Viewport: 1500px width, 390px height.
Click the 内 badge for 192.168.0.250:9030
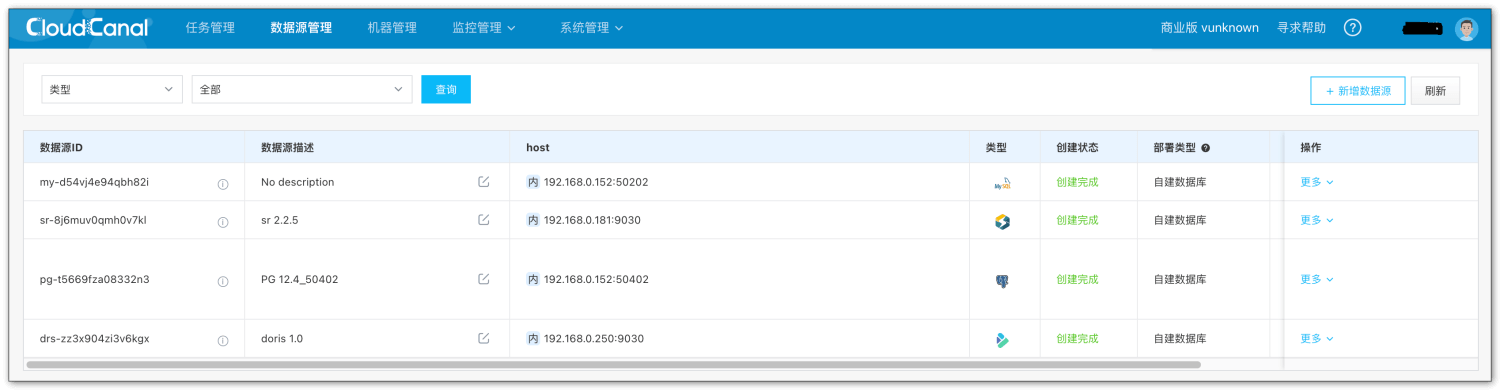coord(533,339)
